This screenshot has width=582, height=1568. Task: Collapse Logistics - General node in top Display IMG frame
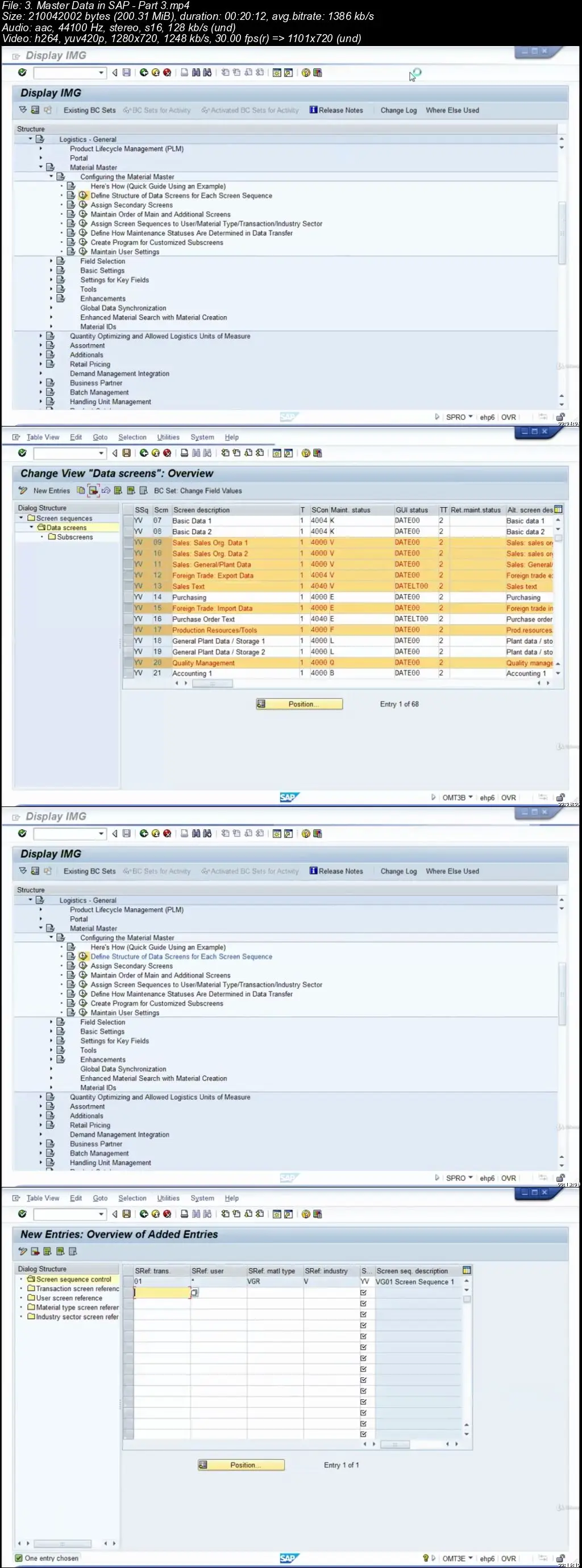tap(31, 139)
